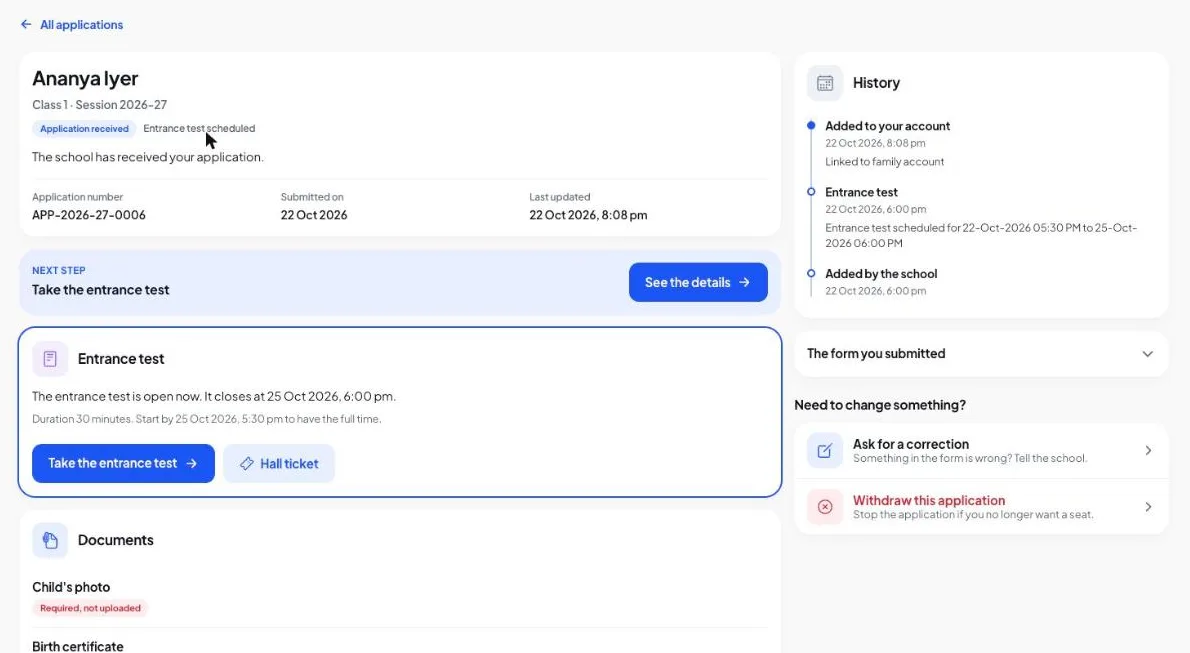1190x653 pixels.
Task: Click the Entrance test history entry title
Action: (x=861, y=192)
